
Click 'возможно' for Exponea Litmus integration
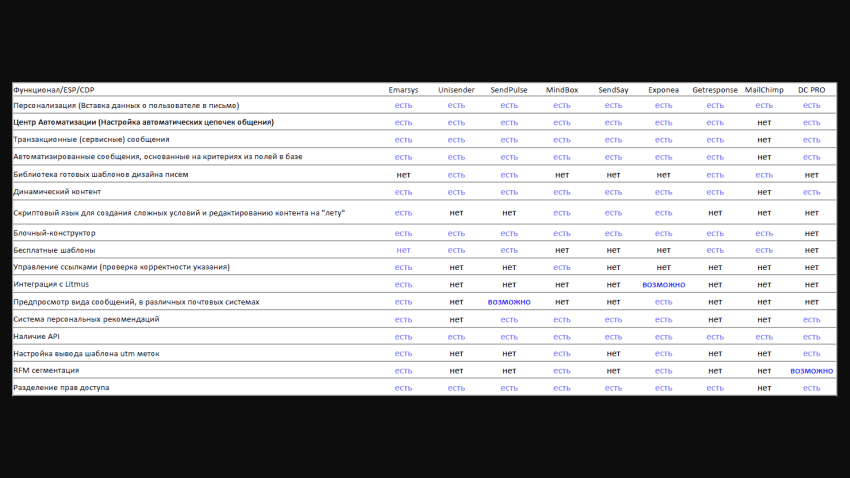664,285
